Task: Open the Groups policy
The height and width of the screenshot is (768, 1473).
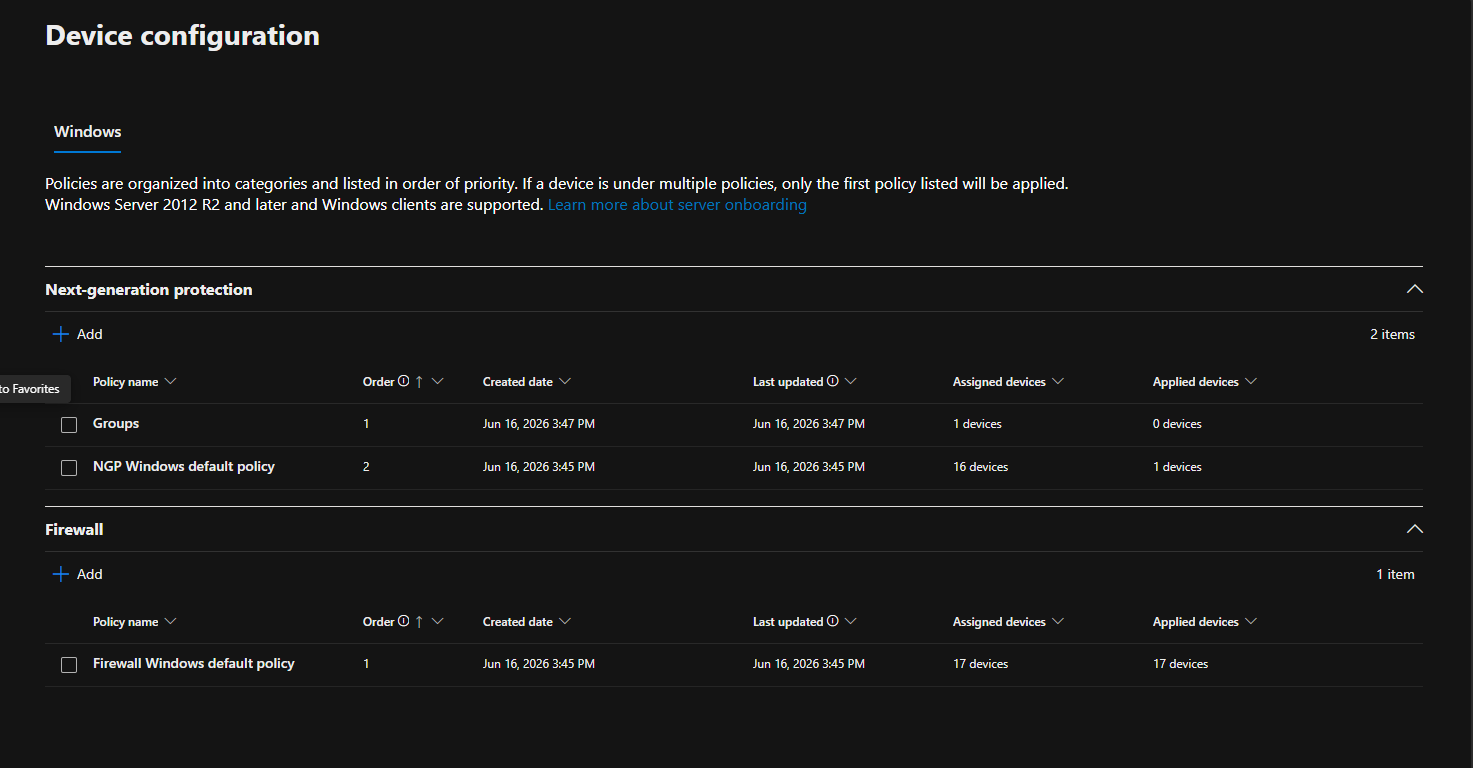Action: coord(116,424)
